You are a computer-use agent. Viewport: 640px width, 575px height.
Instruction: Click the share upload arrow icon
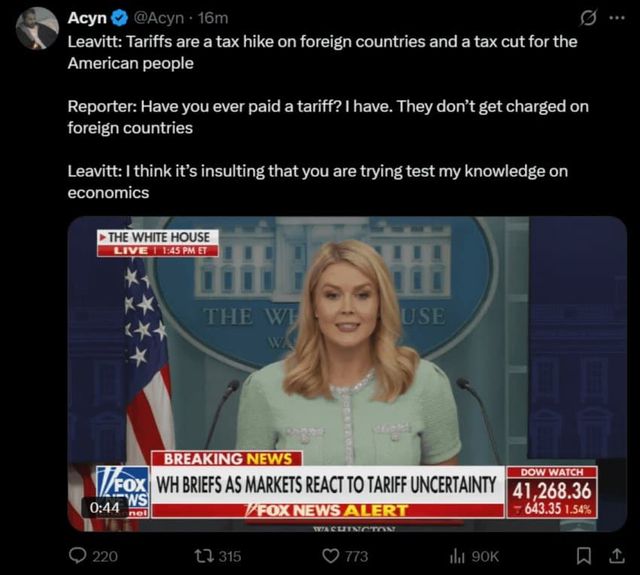616,556
